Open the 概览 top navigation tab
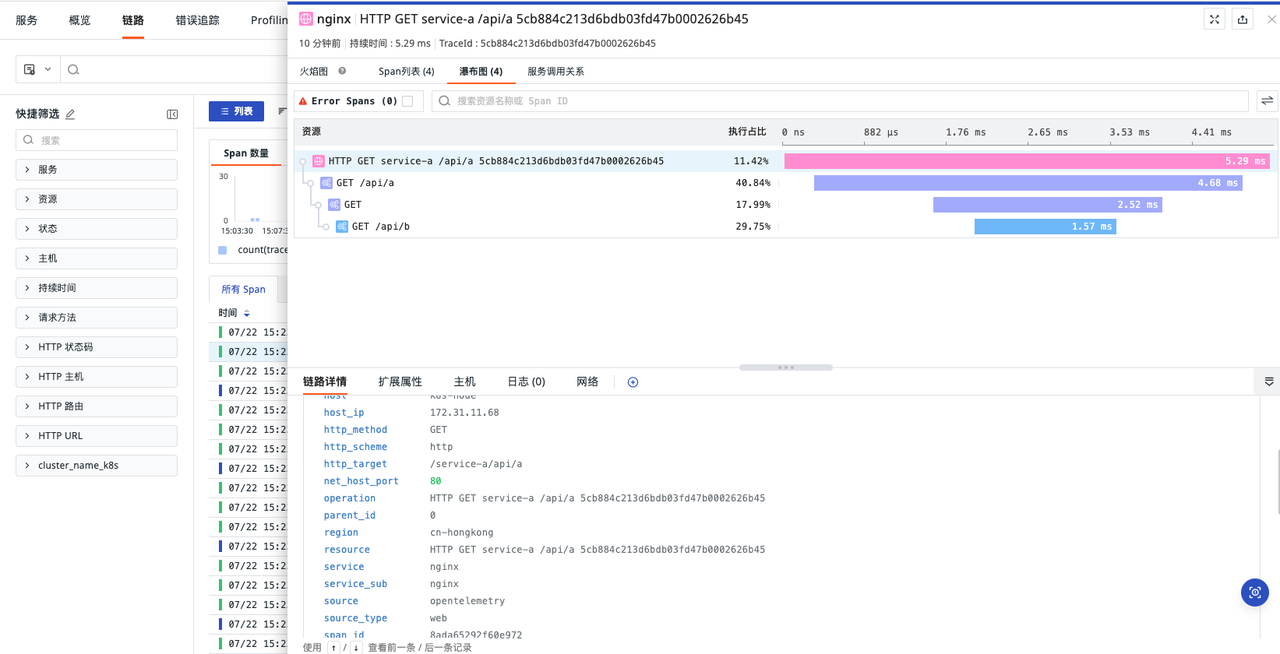 80,20
